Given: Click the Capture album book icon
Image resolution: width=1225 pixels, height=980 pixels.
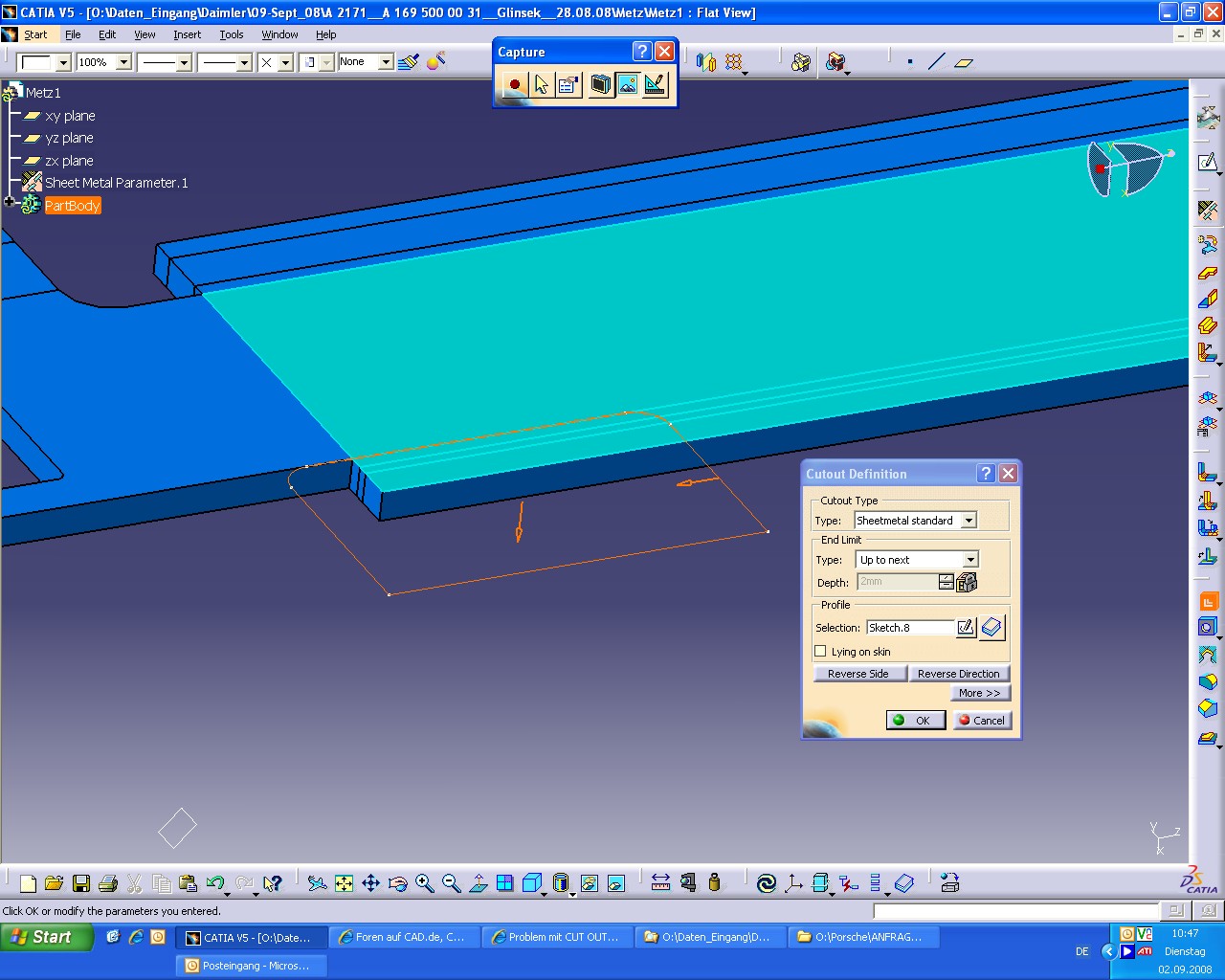Looking at the screenshot, I should 600,85.
